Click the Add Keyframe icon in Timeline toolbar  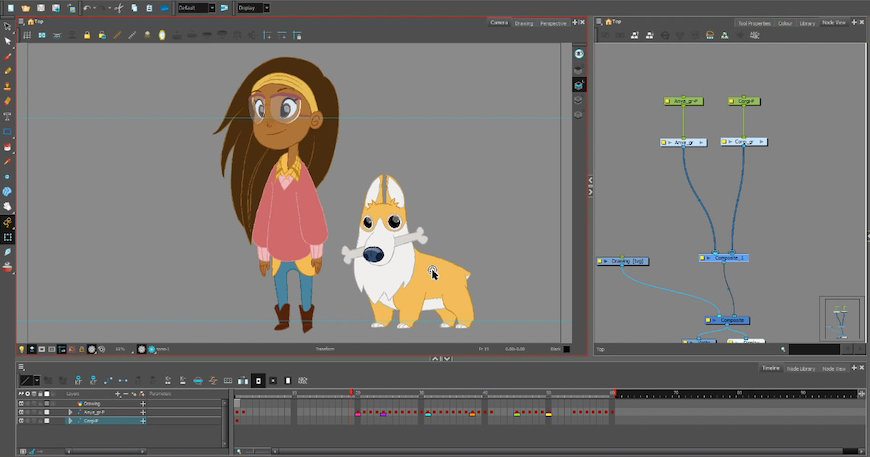point(78,380)
